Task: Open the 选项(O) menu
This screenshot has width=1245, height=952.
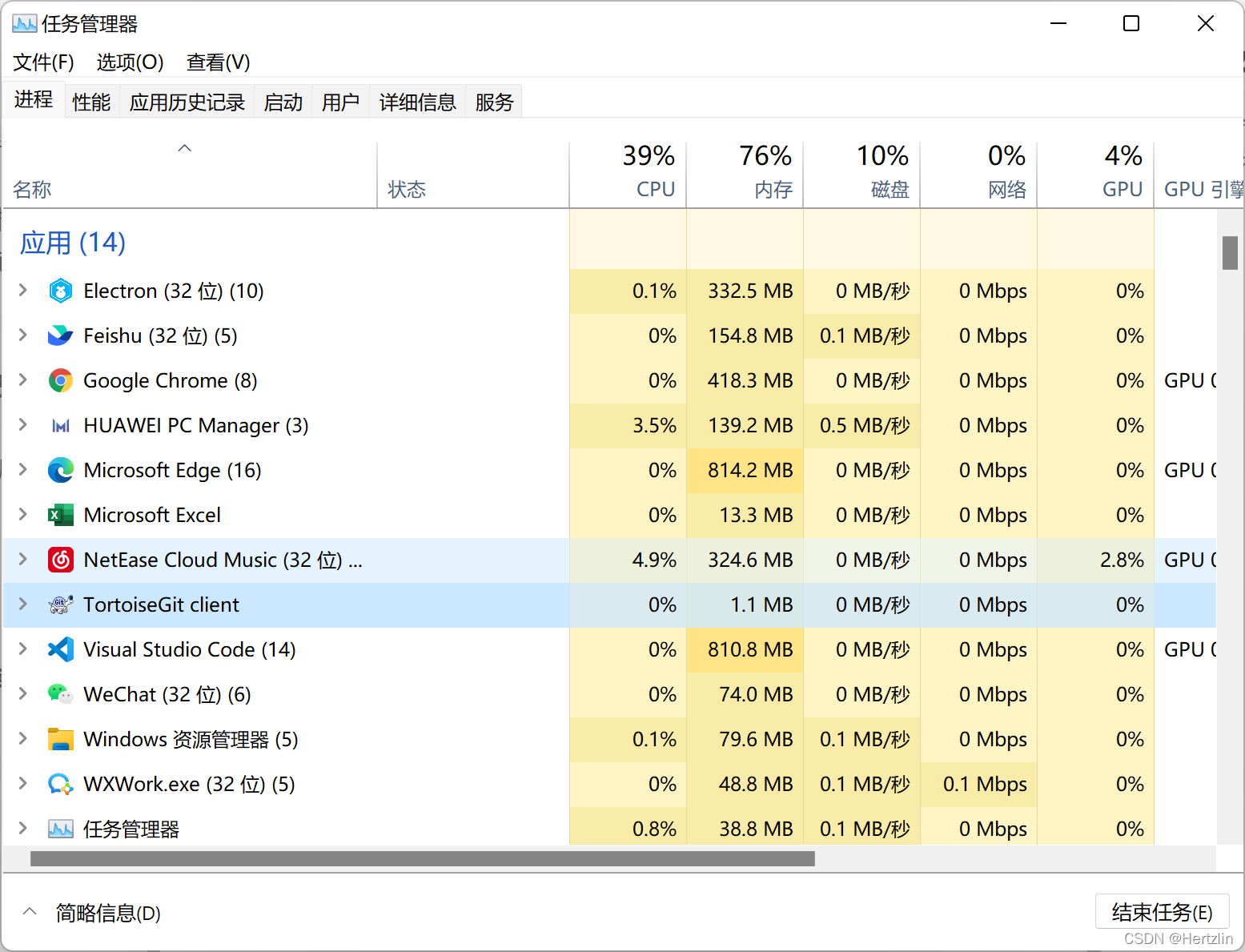Action: [131, 62]
